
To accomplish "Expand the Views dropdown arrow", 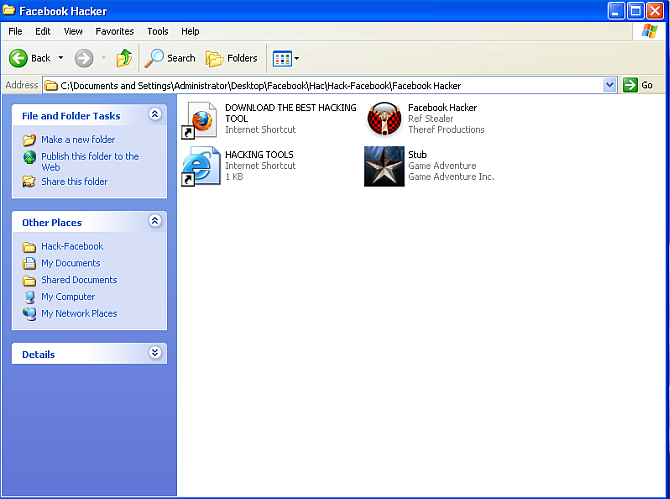I will click(297, 59).
